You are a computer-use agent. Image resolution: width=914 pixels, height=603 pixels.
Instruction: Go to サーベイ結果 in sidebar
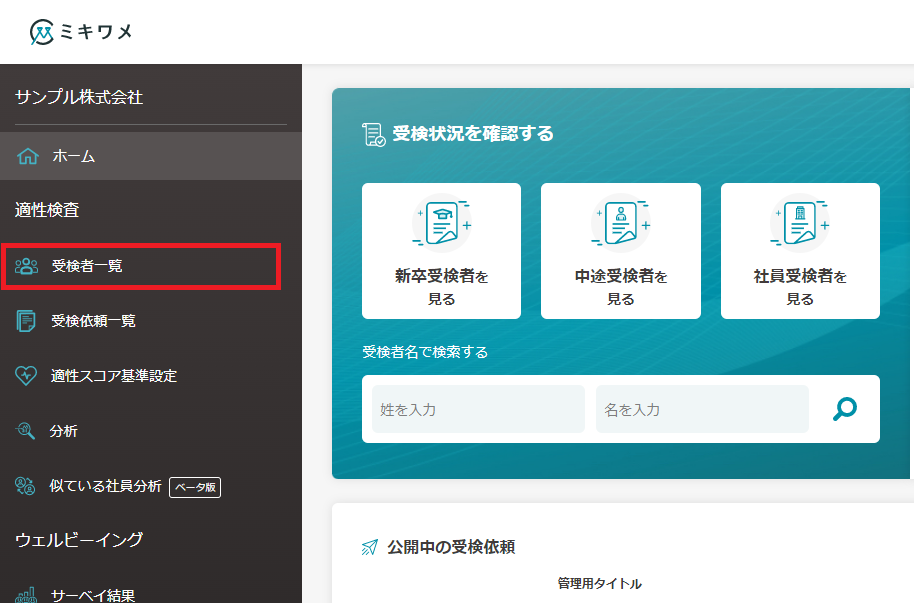[x=93, y=595]
